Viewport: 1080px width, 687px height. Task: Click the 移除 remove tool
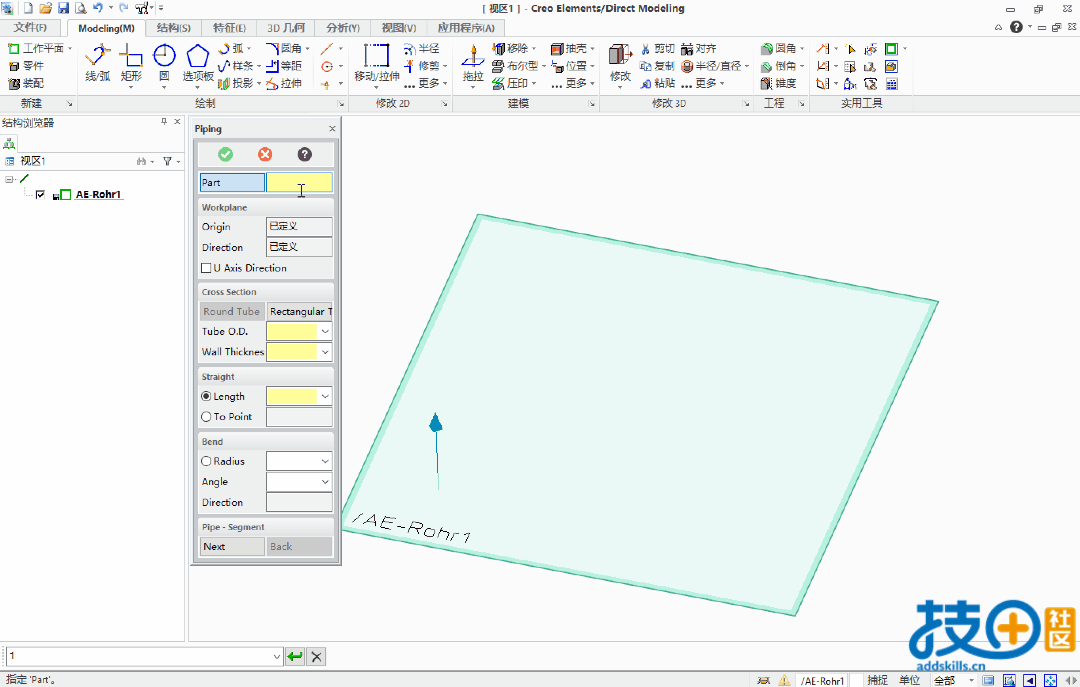[510, 49]
